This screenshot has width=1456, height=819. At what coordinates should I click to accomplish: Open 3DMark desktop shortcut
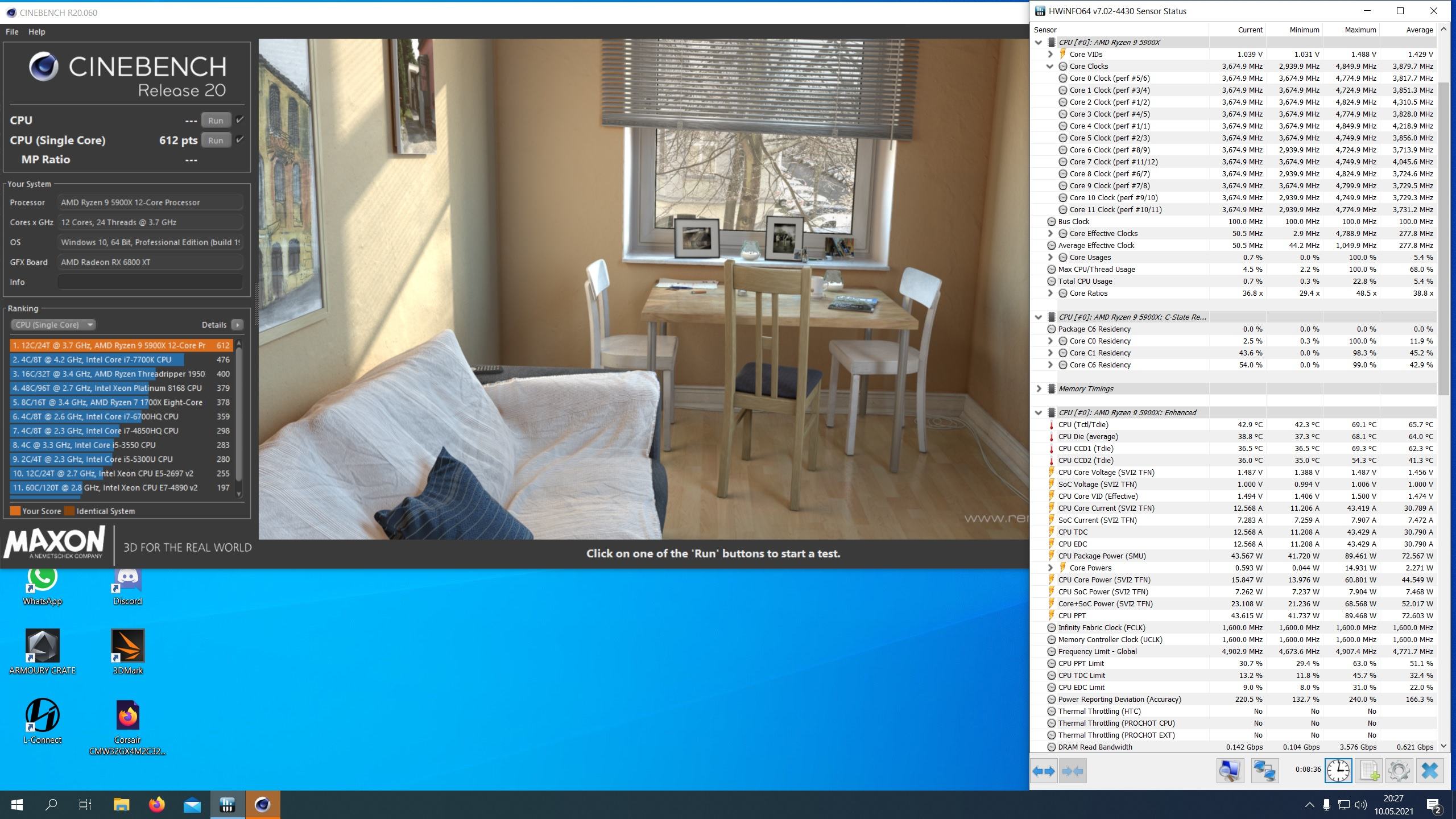[127, 652]
